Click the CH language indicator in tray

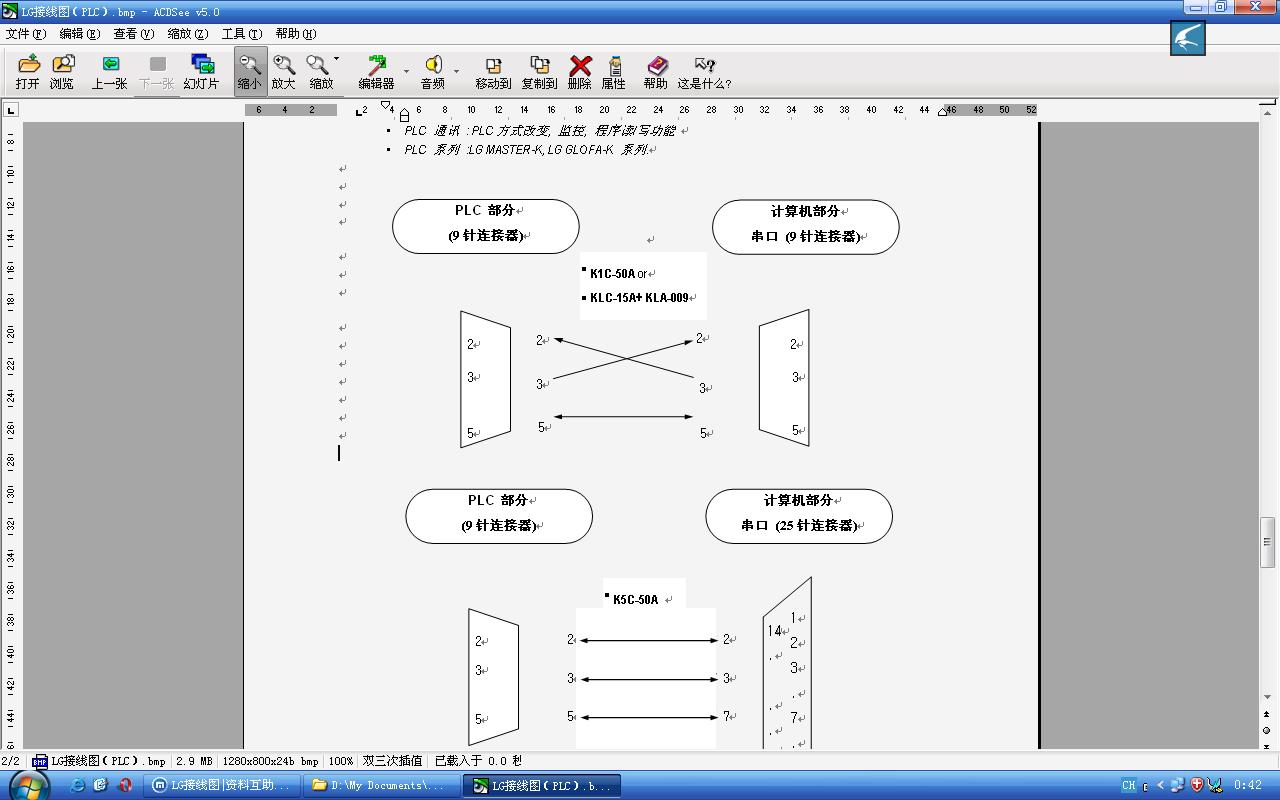tap(1128, 785)
